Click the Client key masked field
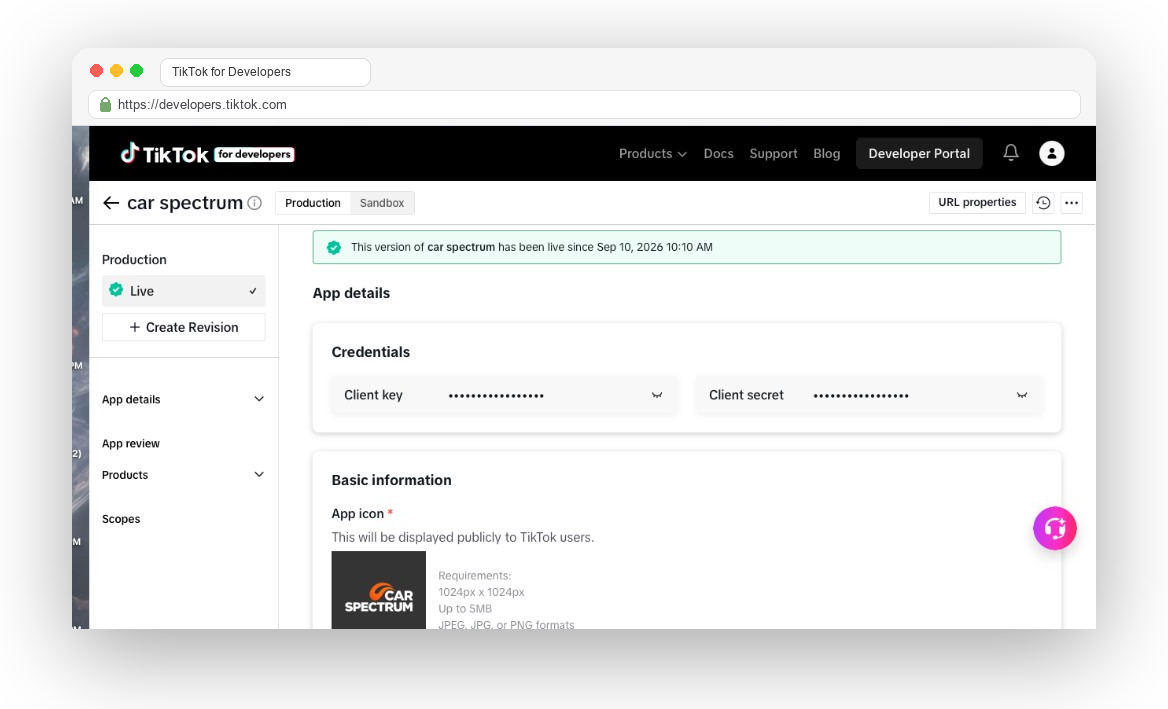 [504, 395]
